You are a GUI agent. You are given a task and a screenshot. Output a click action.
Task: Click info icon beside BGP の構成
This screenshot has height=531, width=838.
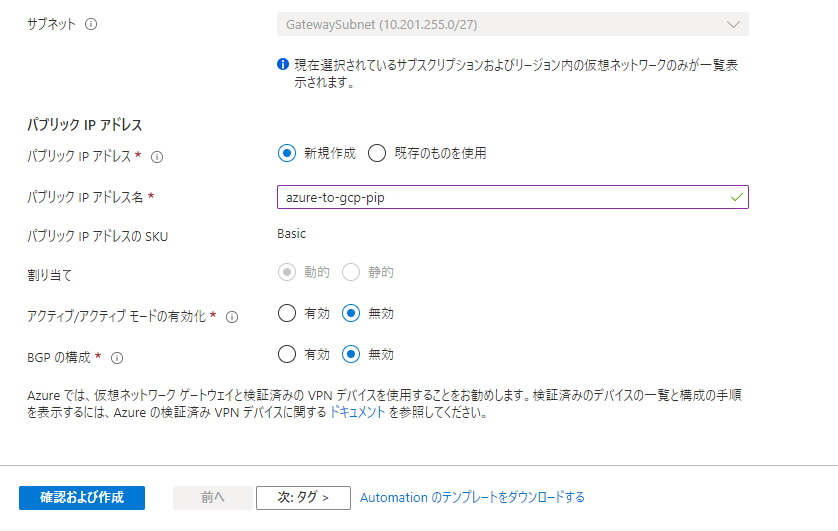(x=117, y=358)
